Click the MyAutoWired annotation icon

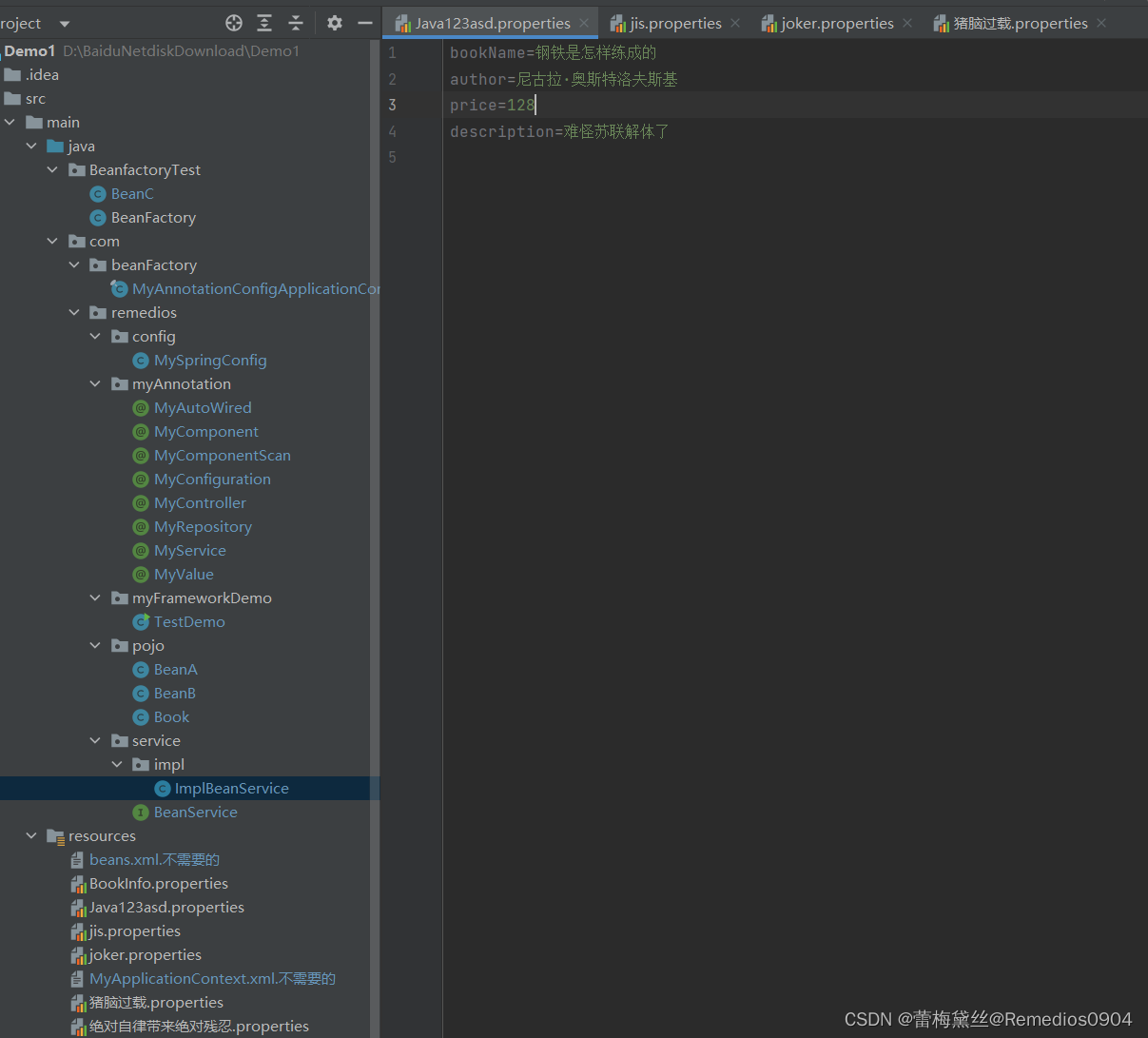point(141,408)
